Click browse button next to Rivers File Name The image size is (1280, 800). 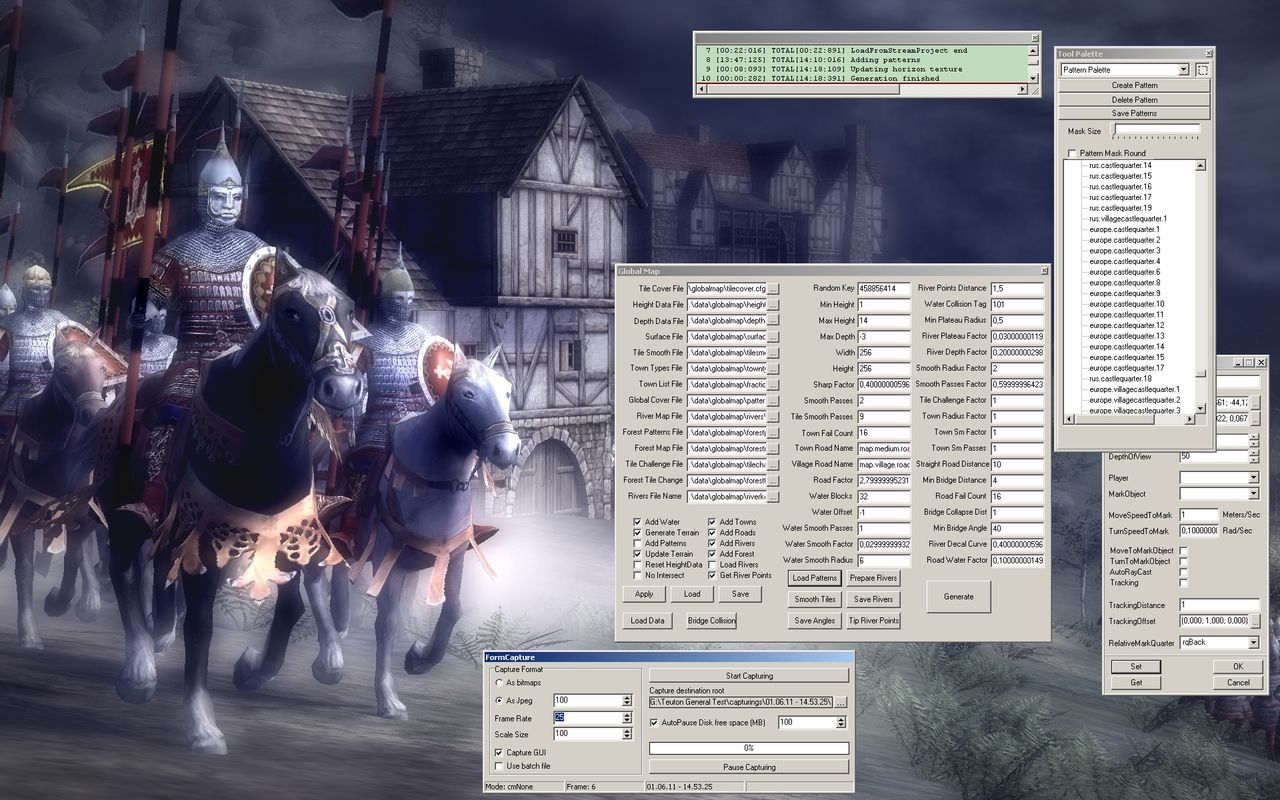773,497
